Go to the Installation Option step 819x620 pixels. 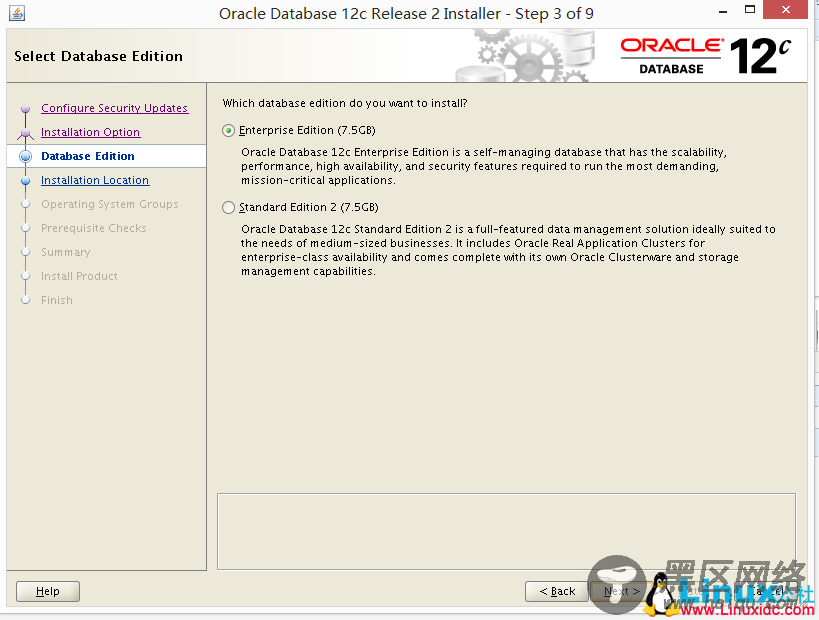point(90,132)
